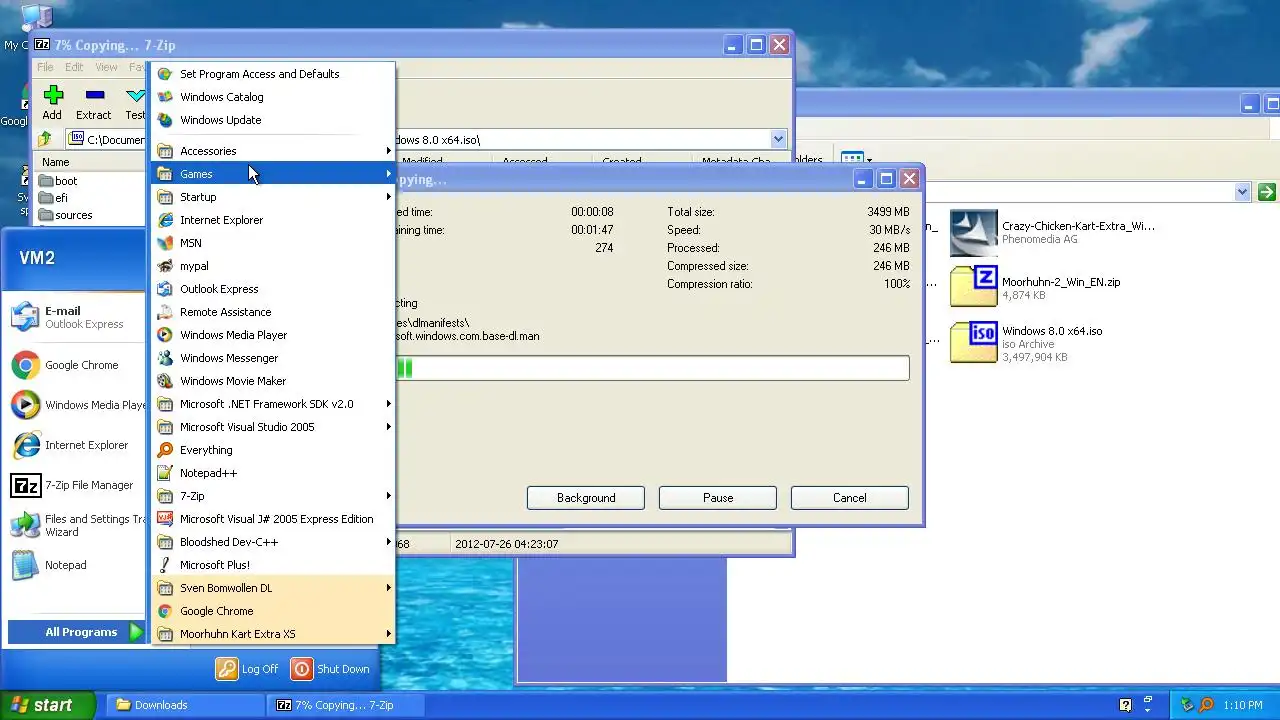Pause the copying operation
The width and height of the screenshot is (1280, 720).
tap(718, 498)
